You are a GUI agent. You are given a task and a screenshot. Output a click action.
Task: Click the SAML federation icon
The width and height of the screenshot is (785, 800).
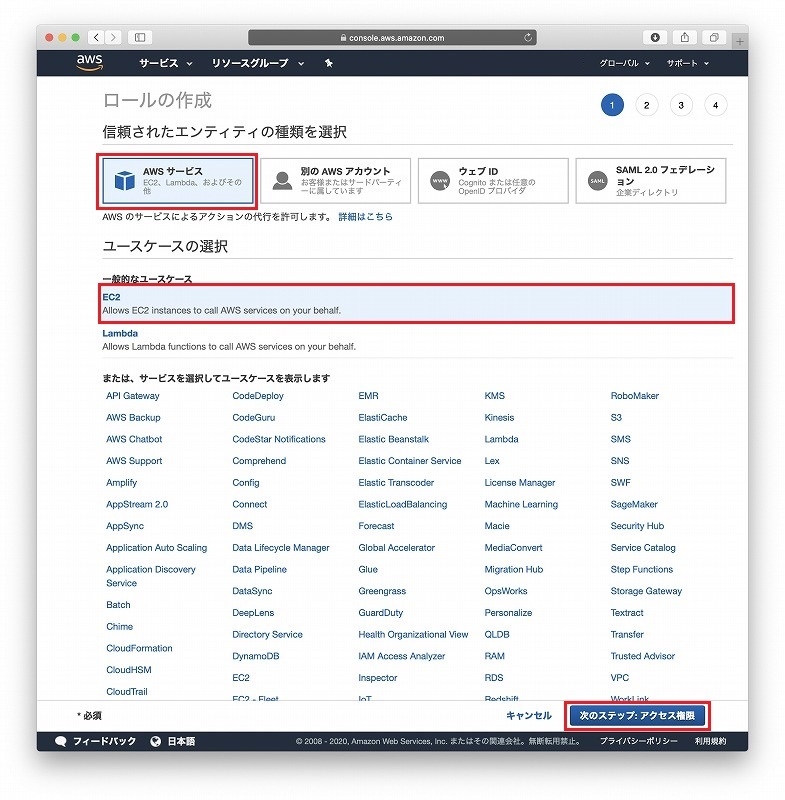pyautogui.click(x=597, y=181)
